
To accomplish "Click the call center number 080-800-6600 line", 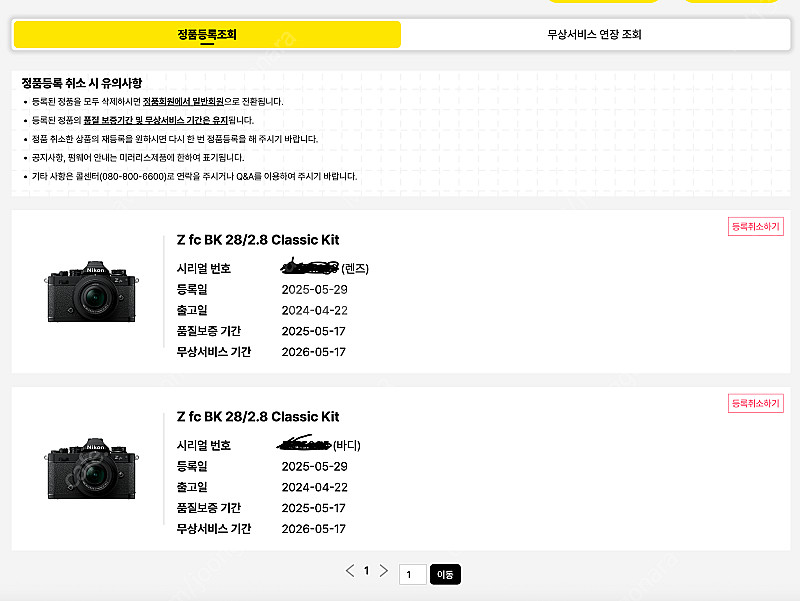I will click(x=194, y=177).
